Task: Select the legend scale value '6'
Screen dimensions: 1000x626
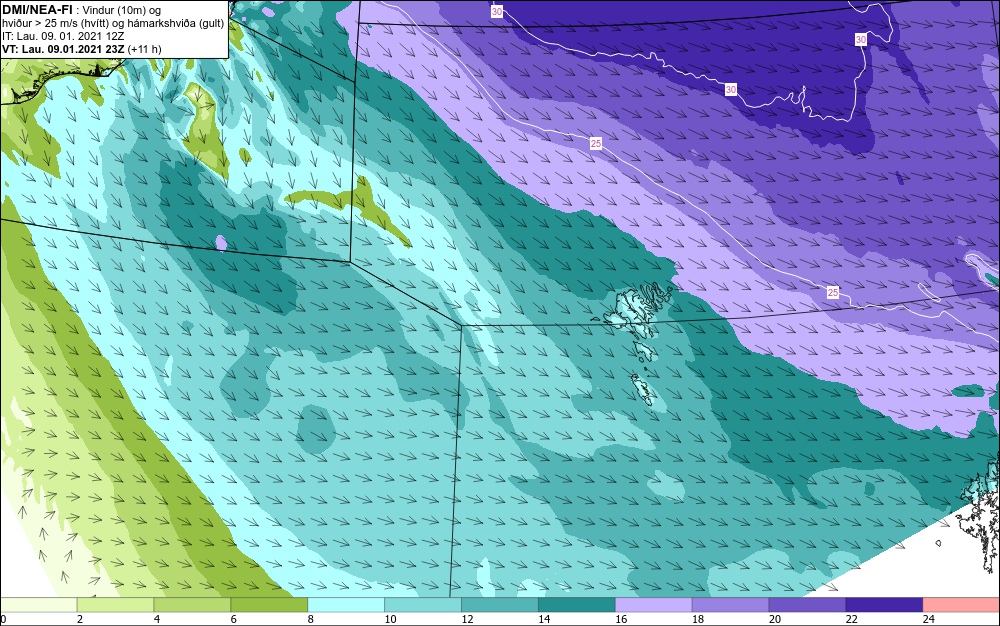Action: 233,619
